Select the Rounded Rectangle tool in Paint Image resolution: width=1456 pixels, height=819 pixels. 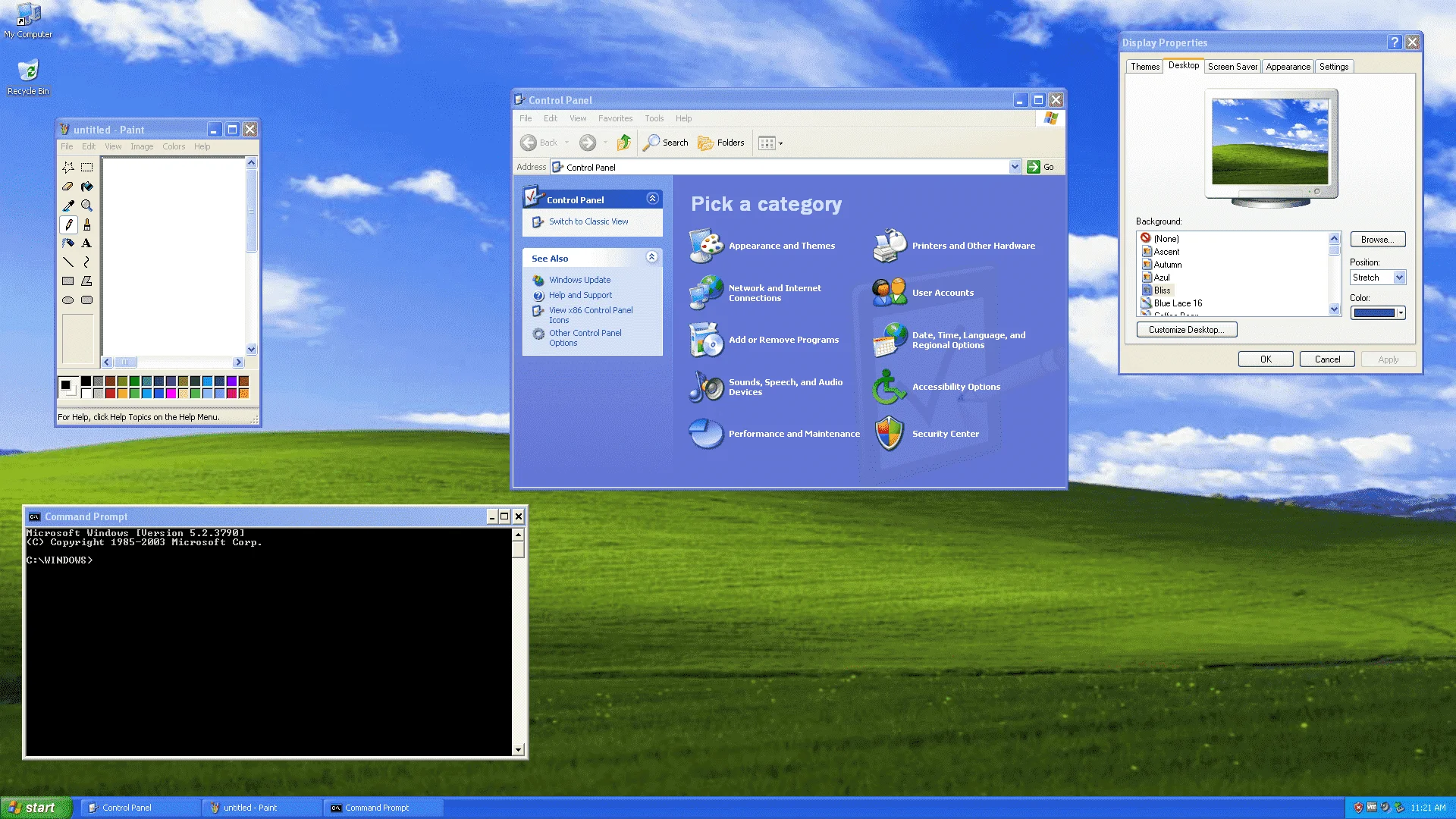87,300
